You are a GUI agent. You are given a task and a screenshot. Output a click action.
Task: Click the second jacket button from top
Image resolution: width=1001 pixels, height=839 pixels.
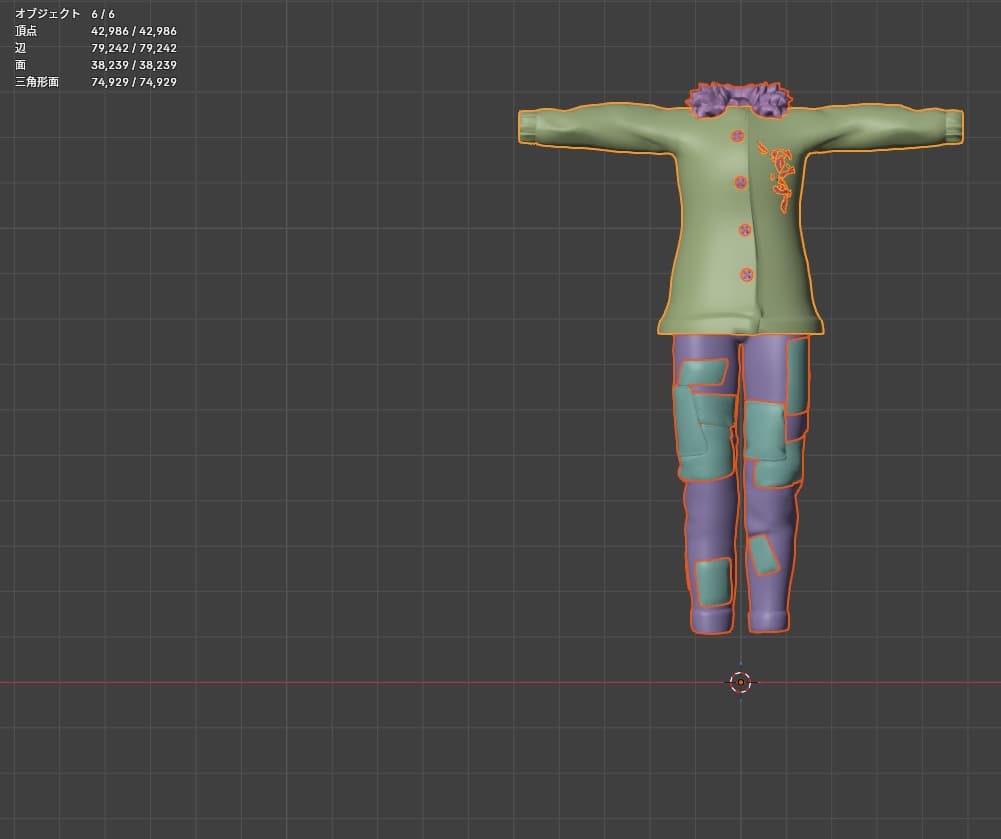point(741,183)
